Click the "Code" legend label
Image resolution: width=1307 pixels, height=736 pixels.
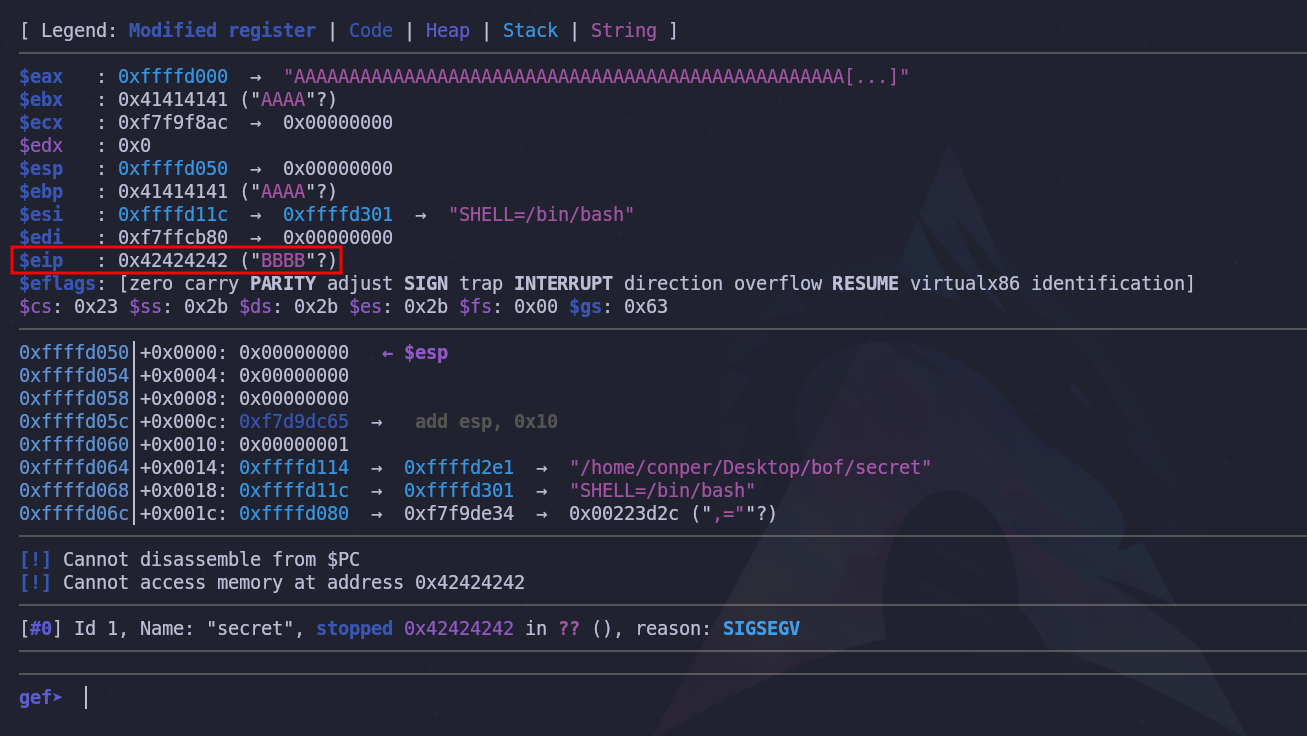pyautogui.click(x=370, y=30)
